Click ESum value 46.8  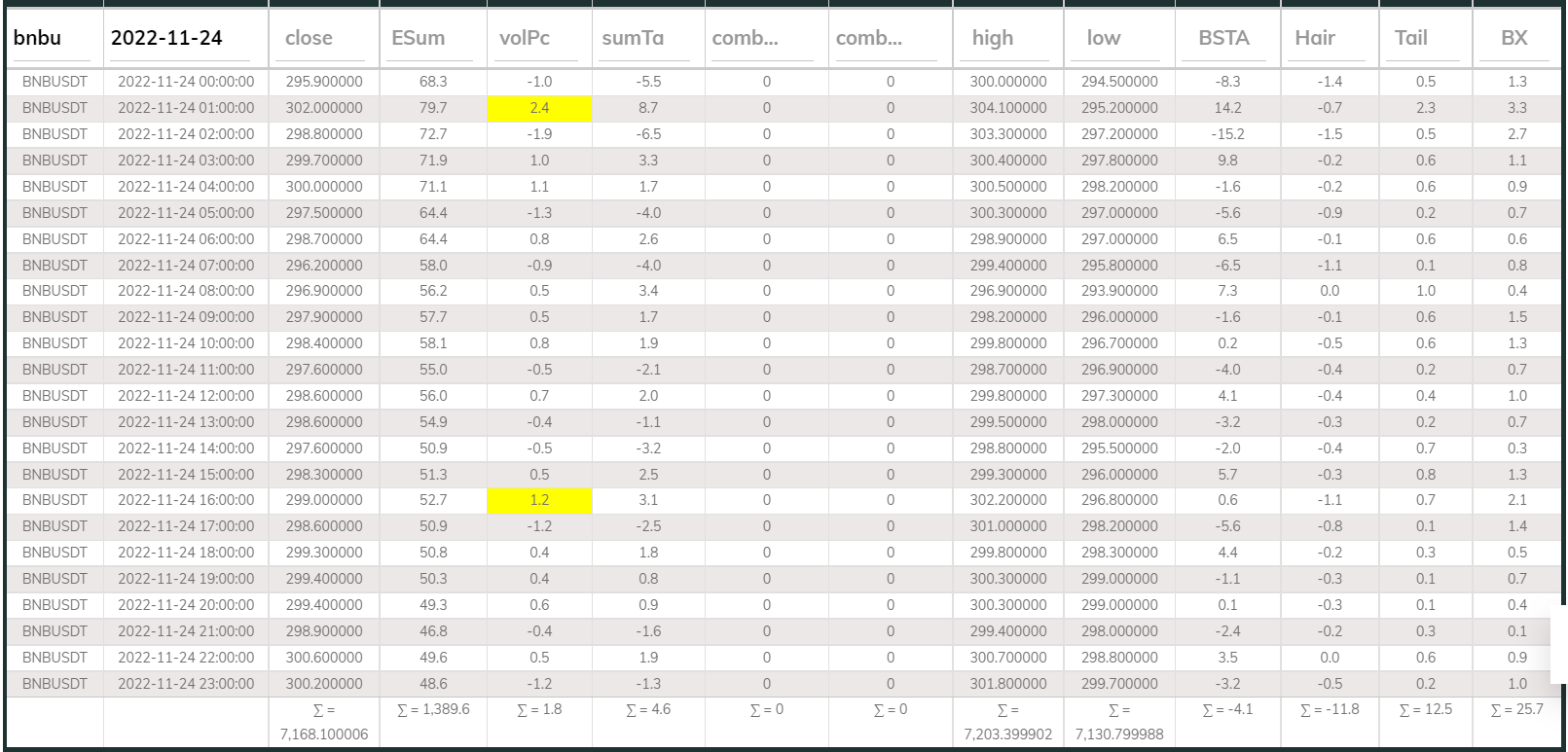coord(433,631)
